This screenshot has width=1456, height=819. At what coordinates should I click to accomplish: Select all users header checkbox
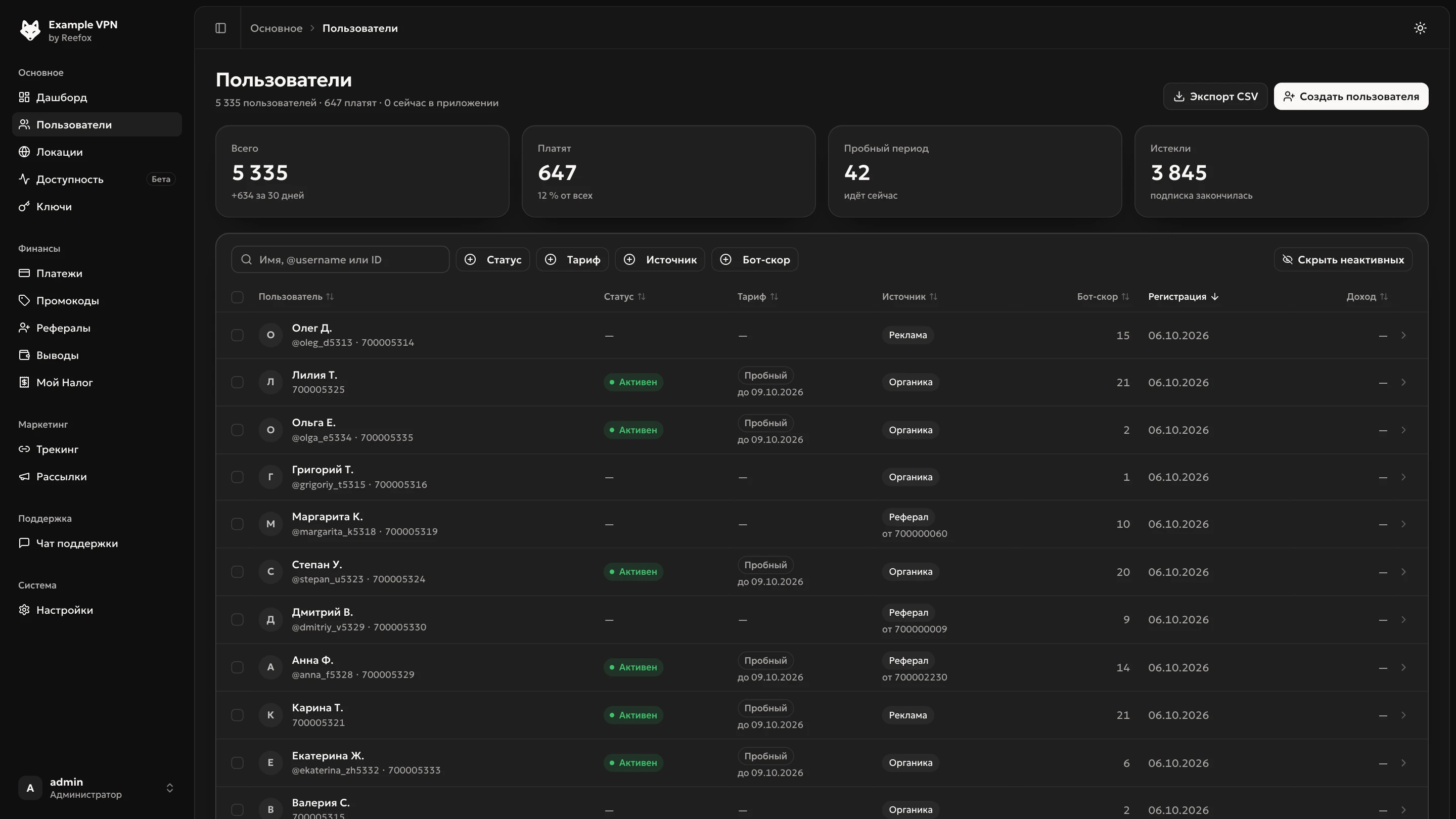238,297
